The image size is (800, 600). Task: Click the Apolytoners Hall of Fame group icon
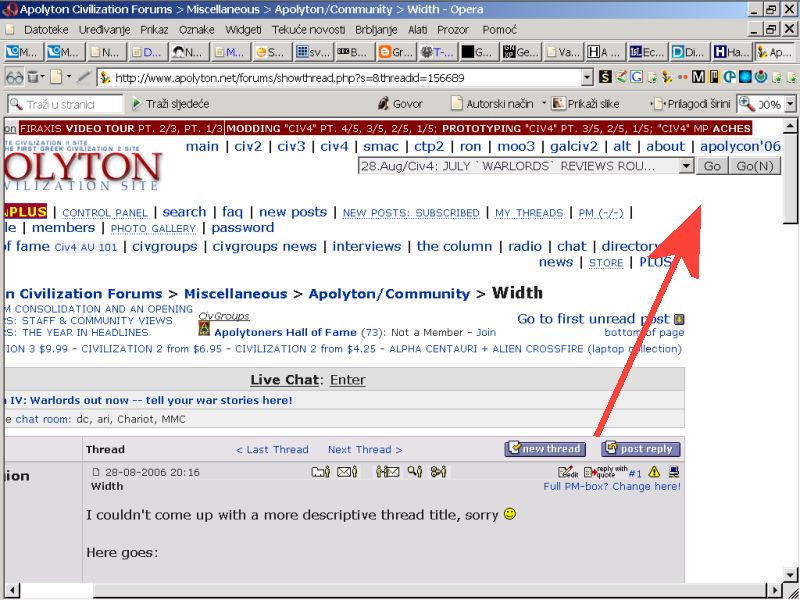pyautogui.click(x=204, y=328)
